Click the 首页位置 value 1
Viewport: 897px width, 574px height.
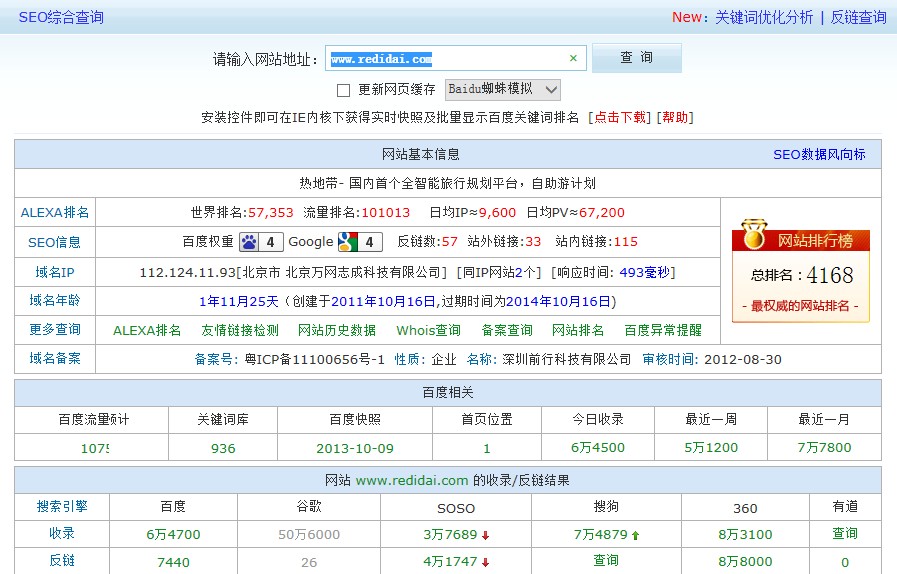point(487,449)
